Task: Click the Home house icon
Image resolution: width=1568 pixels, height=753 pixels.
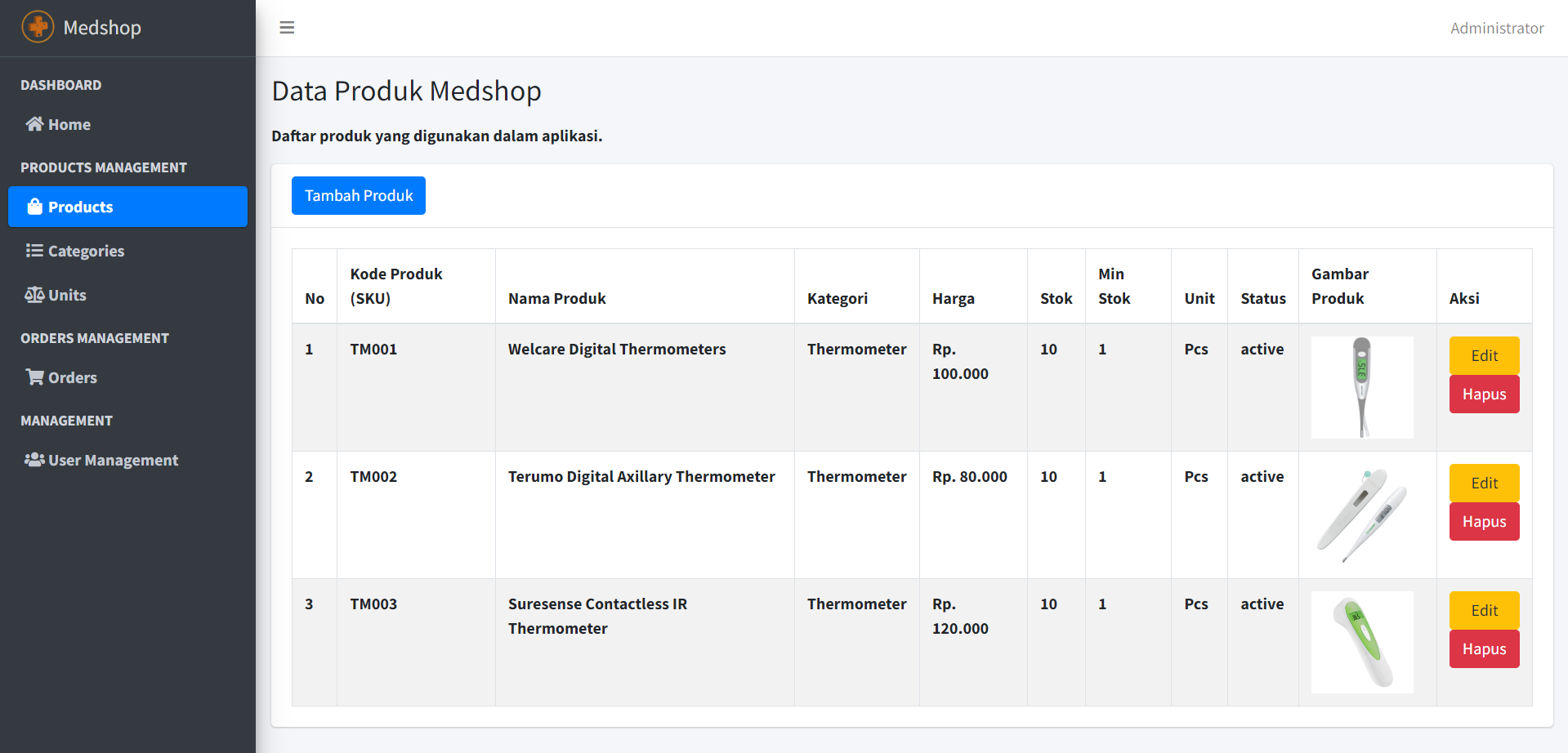Action: 34,124
